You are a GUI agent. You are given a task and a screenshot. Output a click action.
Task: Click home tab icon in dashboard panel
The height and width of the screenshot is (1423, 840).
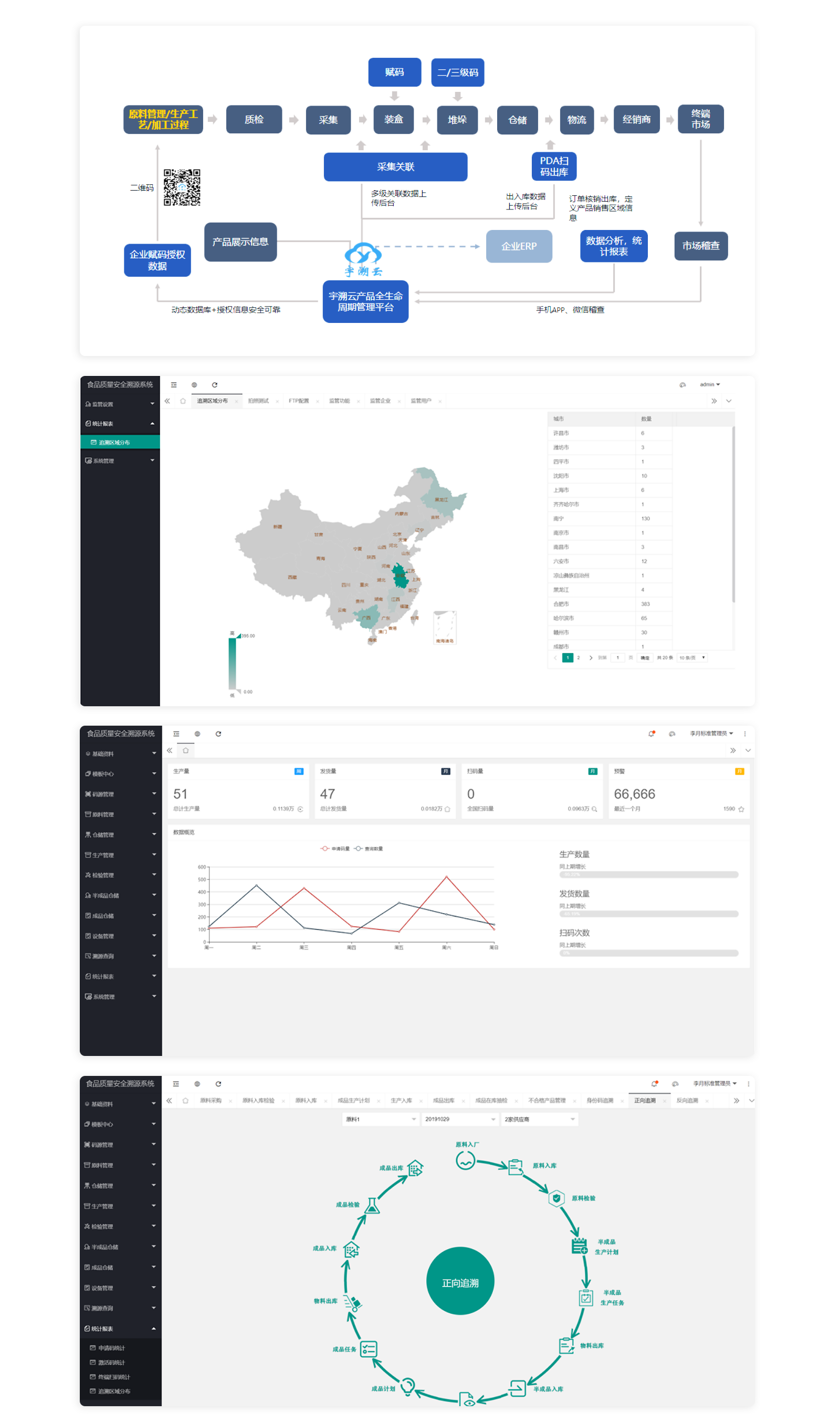point(186,750)
